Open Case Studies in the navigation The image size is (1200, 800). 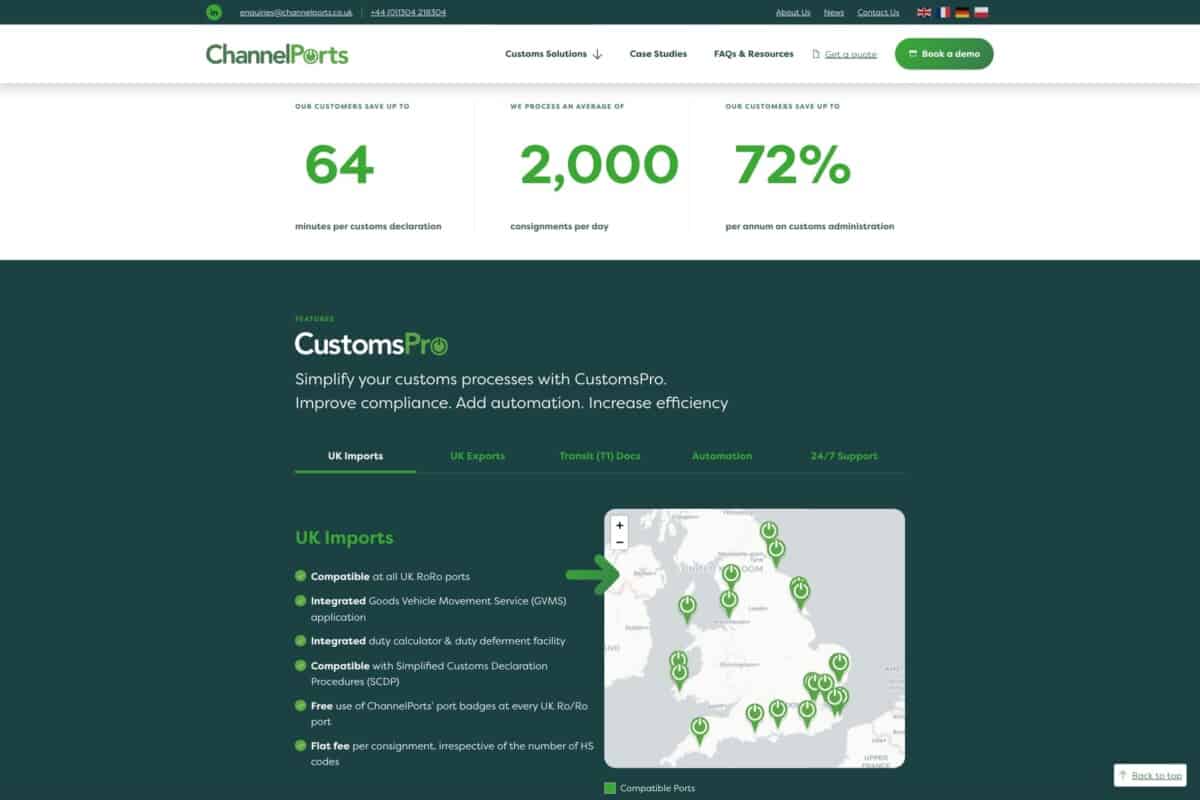click(x=658, y=54)
